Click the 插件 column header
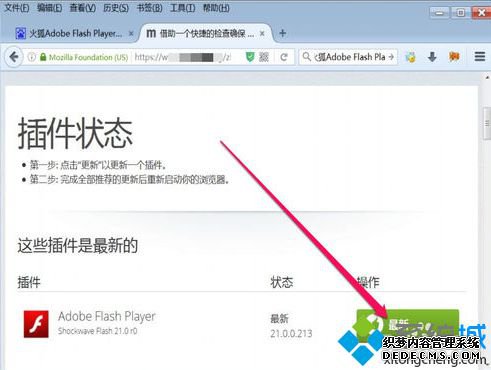This screenshot has height=370, width=491. [29, 282]
